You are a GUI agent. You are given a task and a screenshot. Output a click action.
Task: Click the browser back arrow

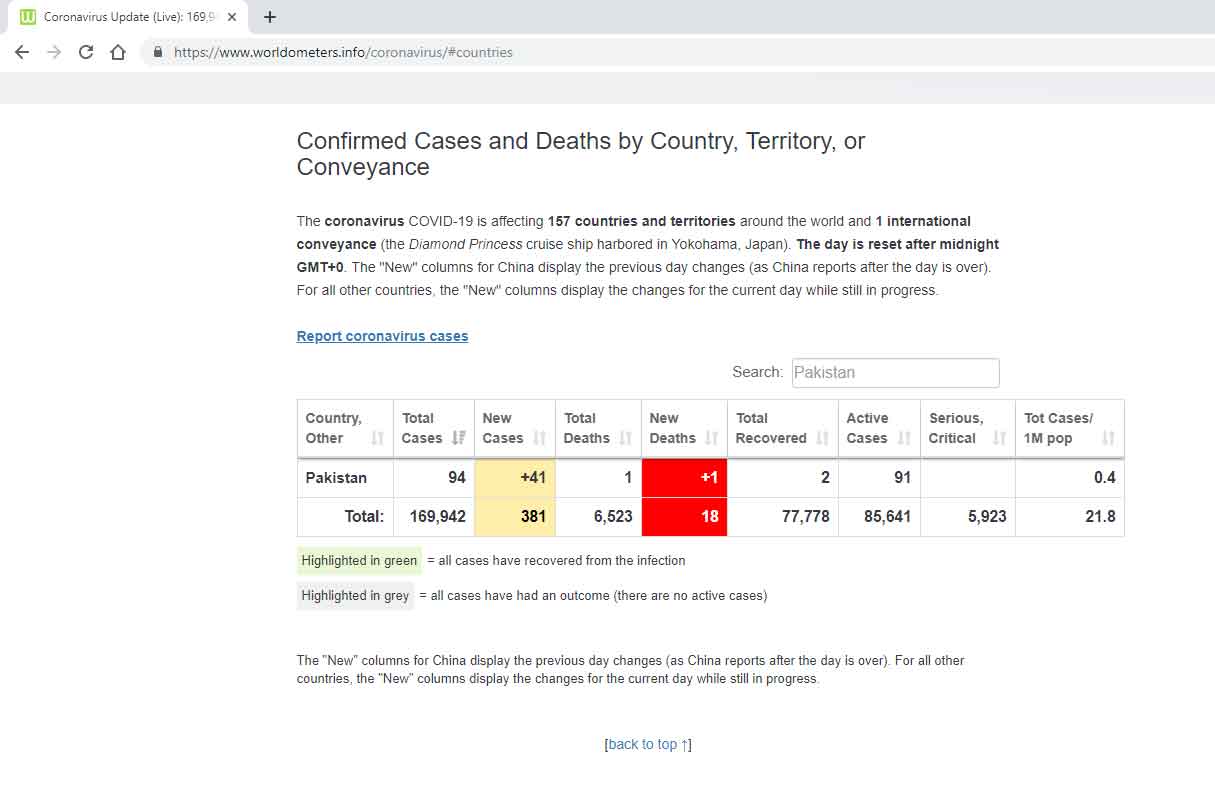point(22,52)
